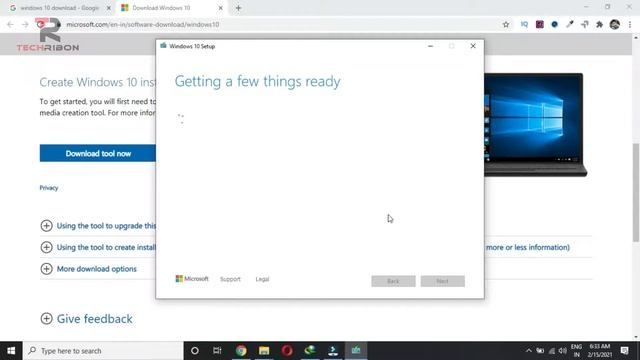Click the page vertical scrollbar
This screenshot has width=640, height=360.
point(636,192)
